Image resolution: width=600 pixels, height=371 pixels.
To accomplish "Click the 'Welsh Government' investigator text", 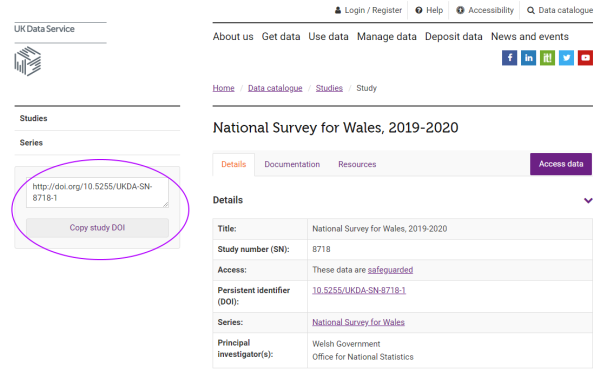I will (346, 344).
